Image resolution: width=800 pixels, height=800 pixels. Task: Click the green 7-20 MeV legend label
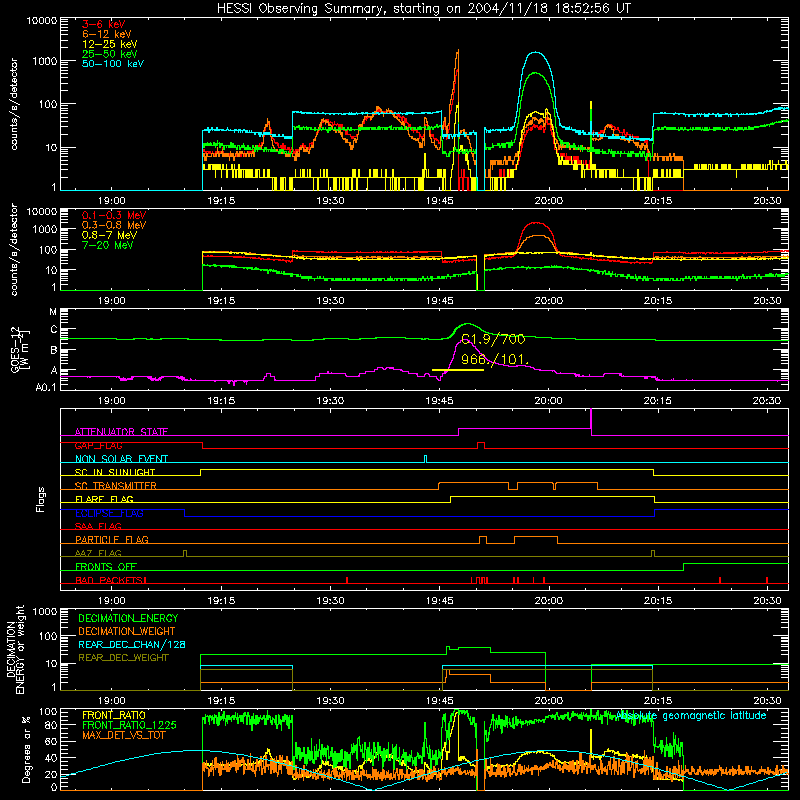[x=108, y=245]
